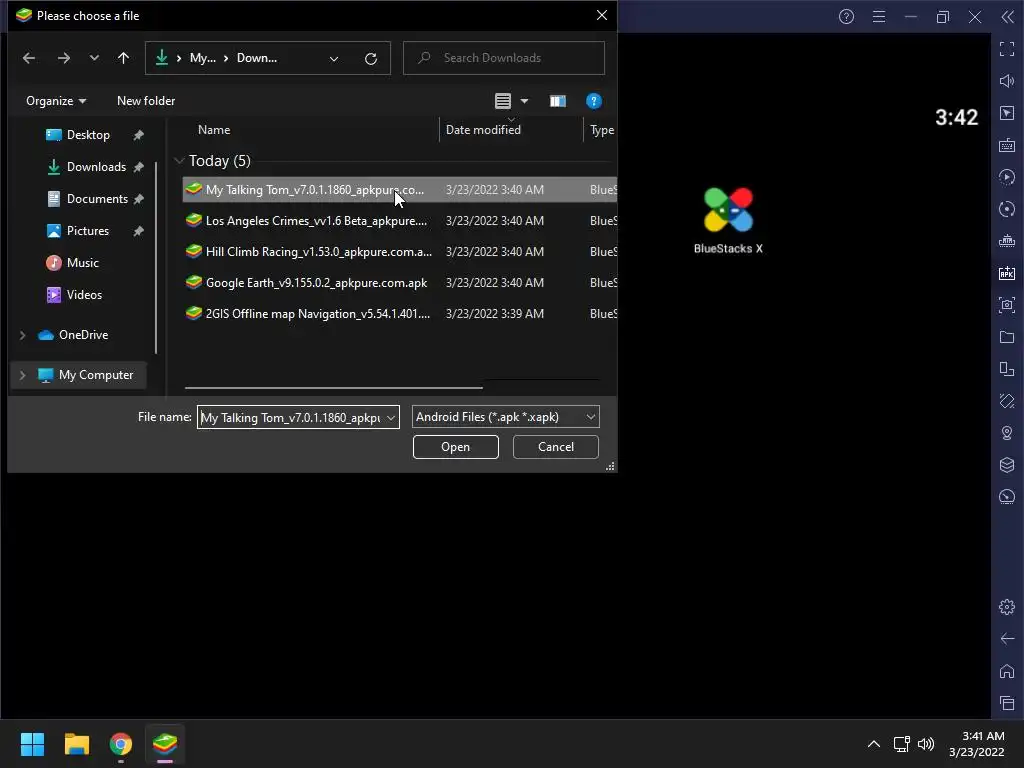Viewport: 1024px width, 768px height.
Task: Open the keyboard controls icon in BlueStacks sidebar
Action: pos(1006,145)
